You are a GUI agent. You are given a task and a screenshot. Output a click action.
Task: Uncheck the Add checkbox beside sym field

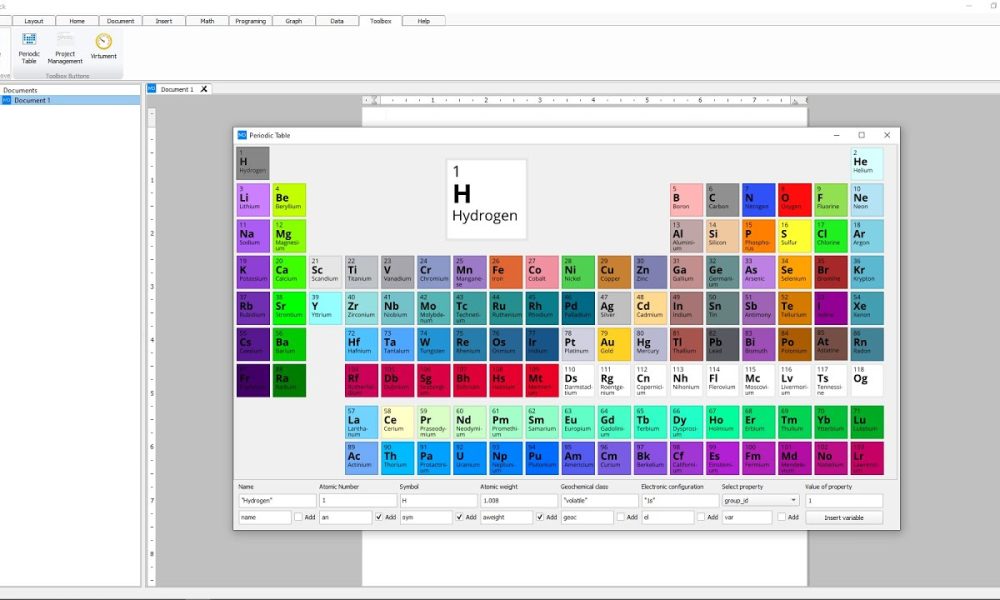point(459,517)
